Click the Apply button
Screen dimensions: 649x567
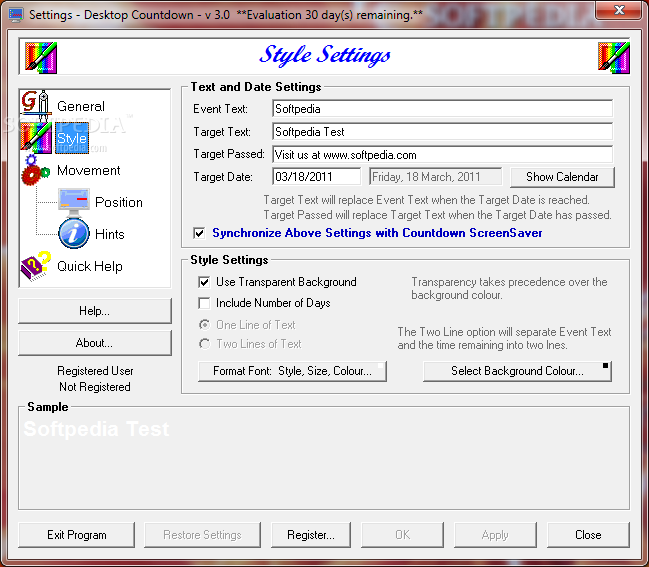pos(495,535)
